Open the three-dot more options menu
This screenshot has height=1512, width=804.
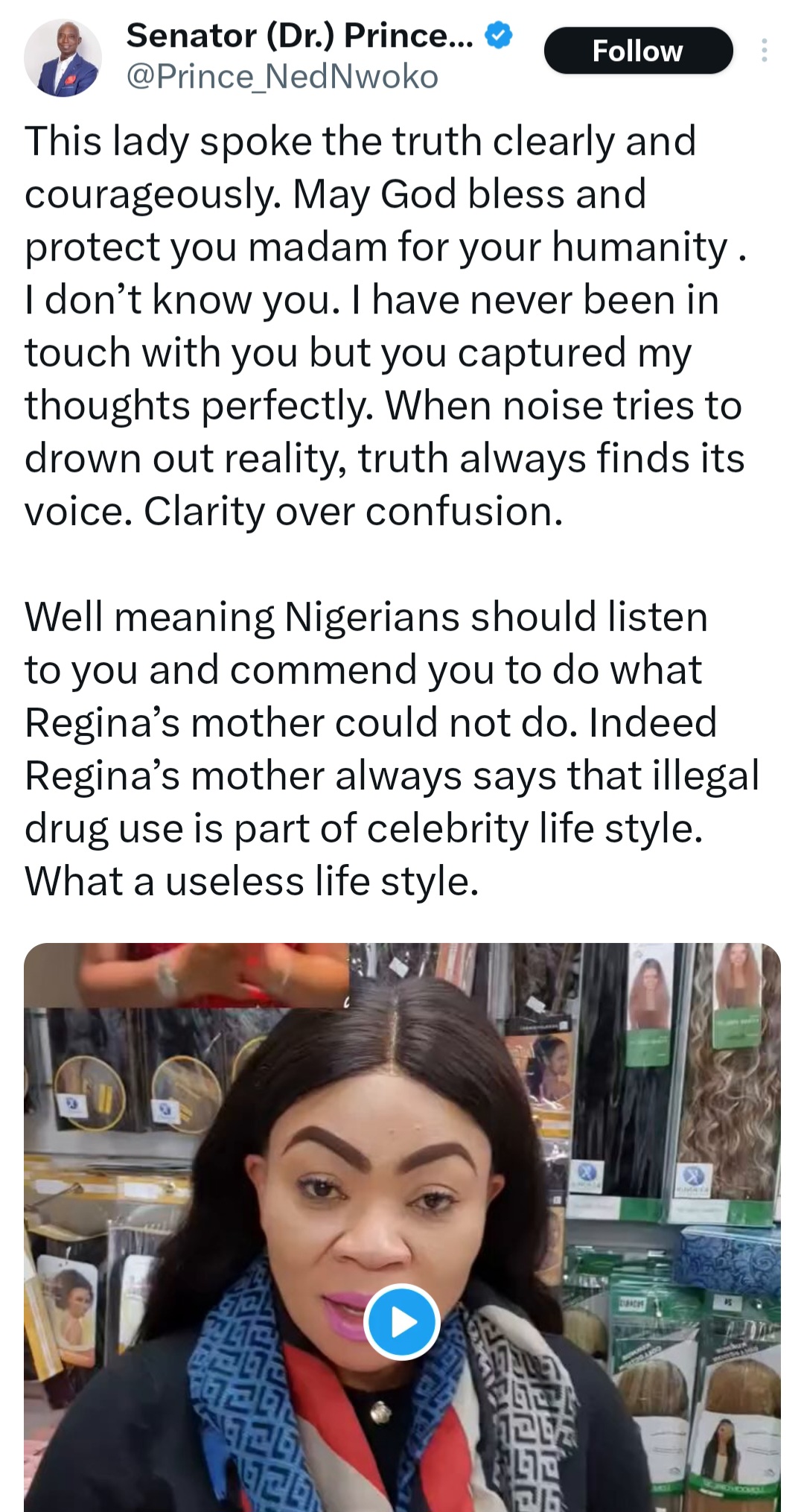tap(764, 51)
